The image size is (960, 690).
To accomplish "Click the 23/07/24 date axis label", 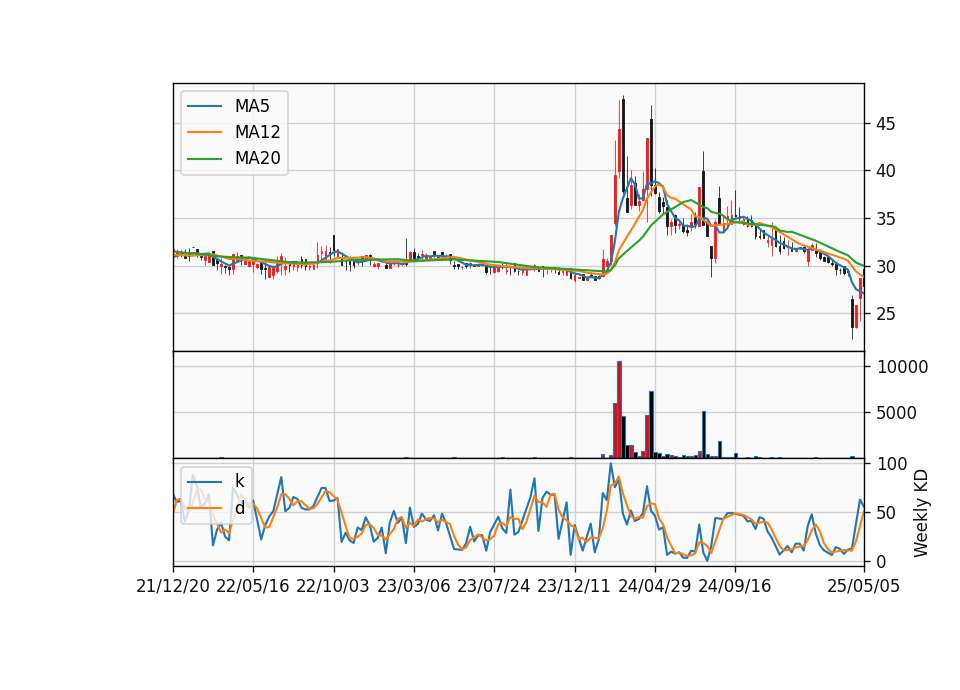I will 493,586.
